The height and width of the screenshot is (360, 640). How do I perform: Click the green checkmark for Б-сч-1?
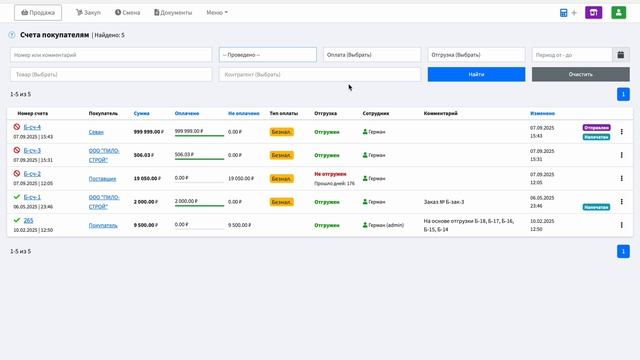(x=17, y=197)
